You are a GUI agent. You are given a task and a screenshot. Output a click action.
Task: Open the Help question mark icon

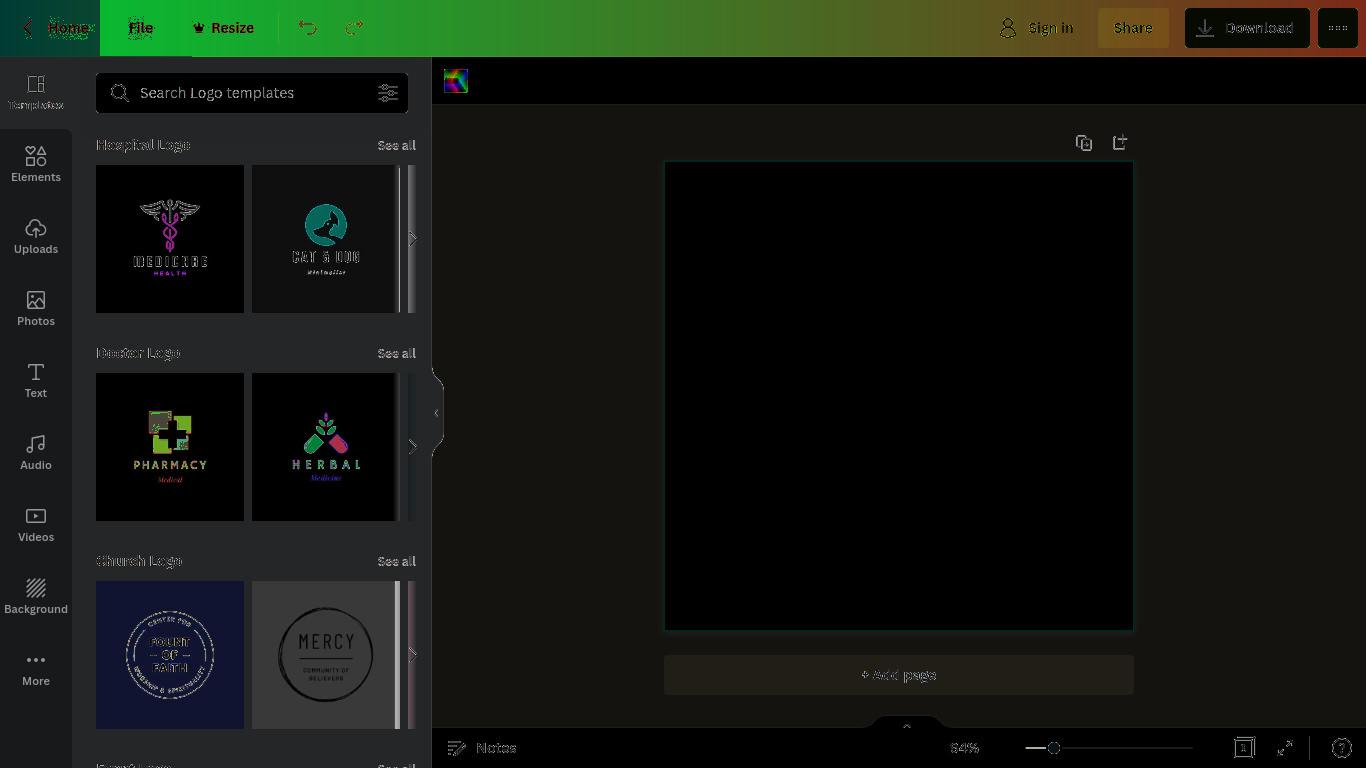pyautogui.click(x=1342, y=748)
